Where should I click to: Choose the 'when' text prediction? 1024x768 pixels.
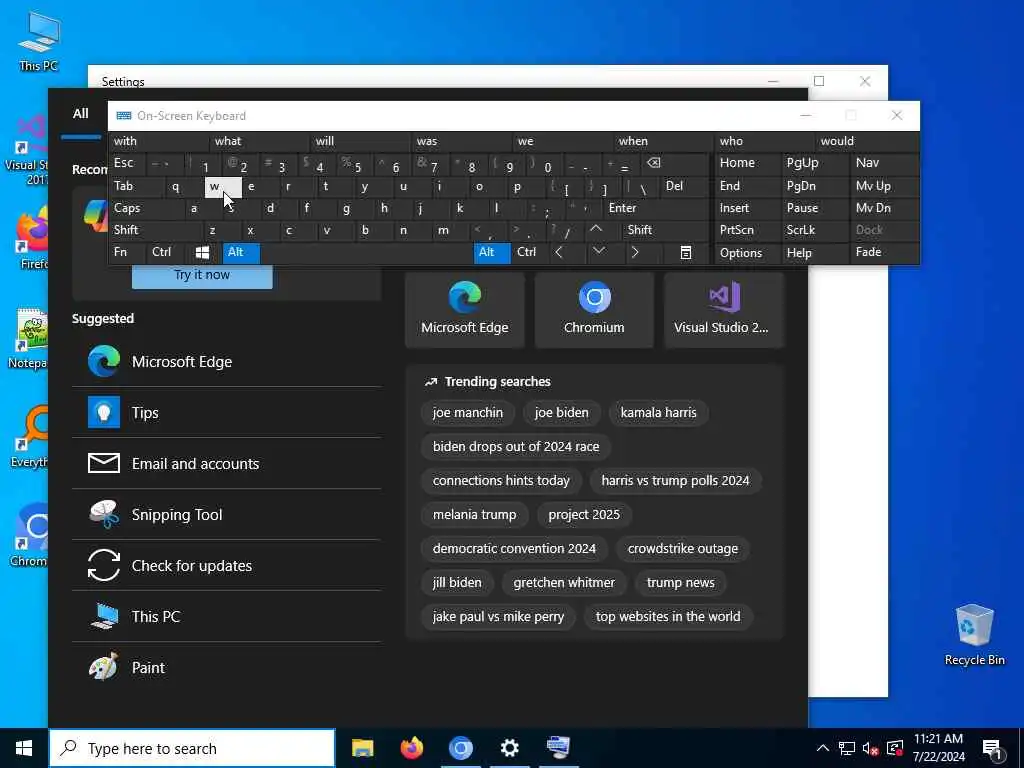[664, 141]
